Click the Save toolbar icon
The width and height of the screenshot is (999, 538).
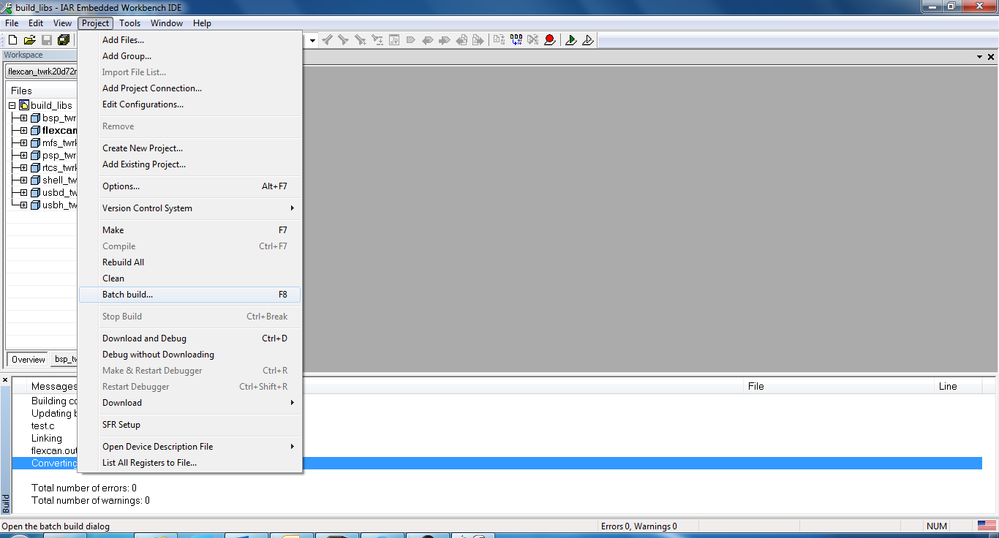[47, 40]
